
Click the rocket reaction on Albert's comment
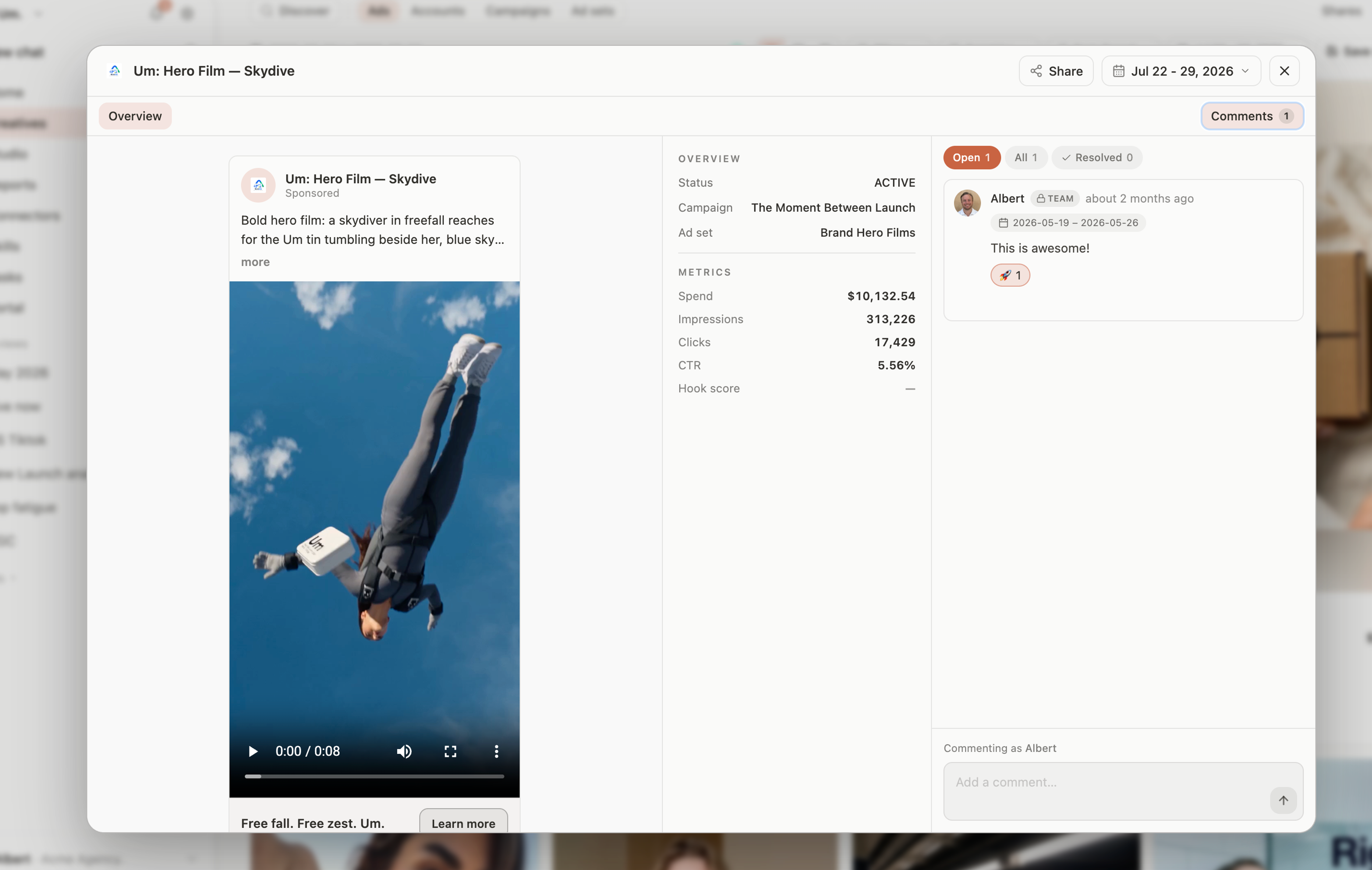1010,275
